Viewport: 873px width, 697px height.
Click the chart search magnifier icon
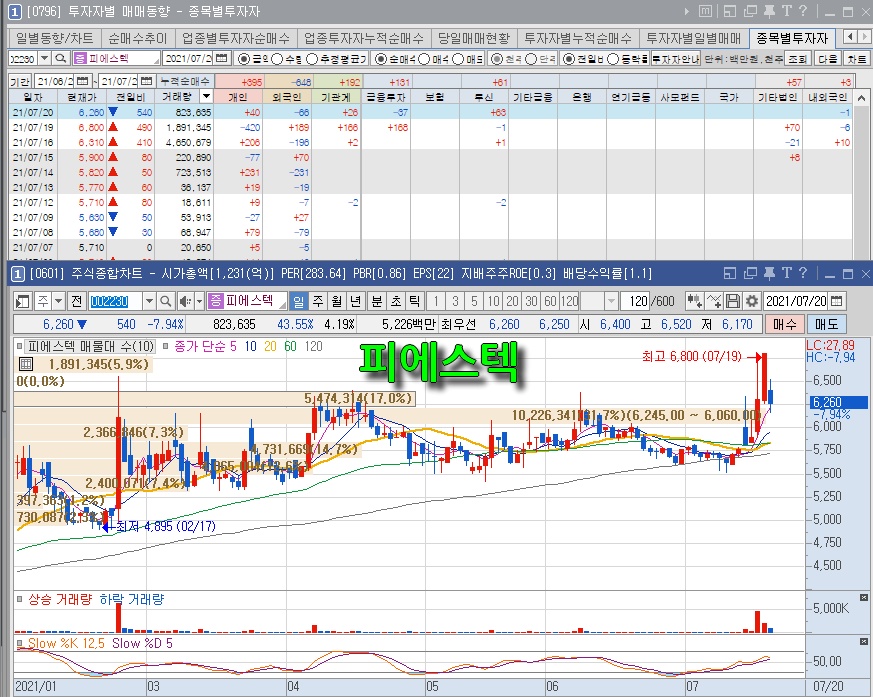click(165, 301)
